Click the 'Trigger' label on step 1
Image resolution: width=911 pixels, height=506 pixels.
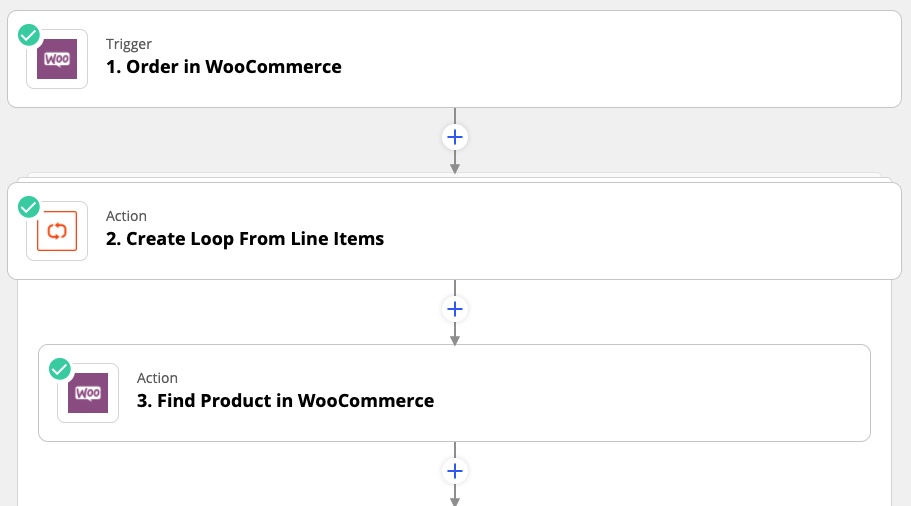pos(128,44)
